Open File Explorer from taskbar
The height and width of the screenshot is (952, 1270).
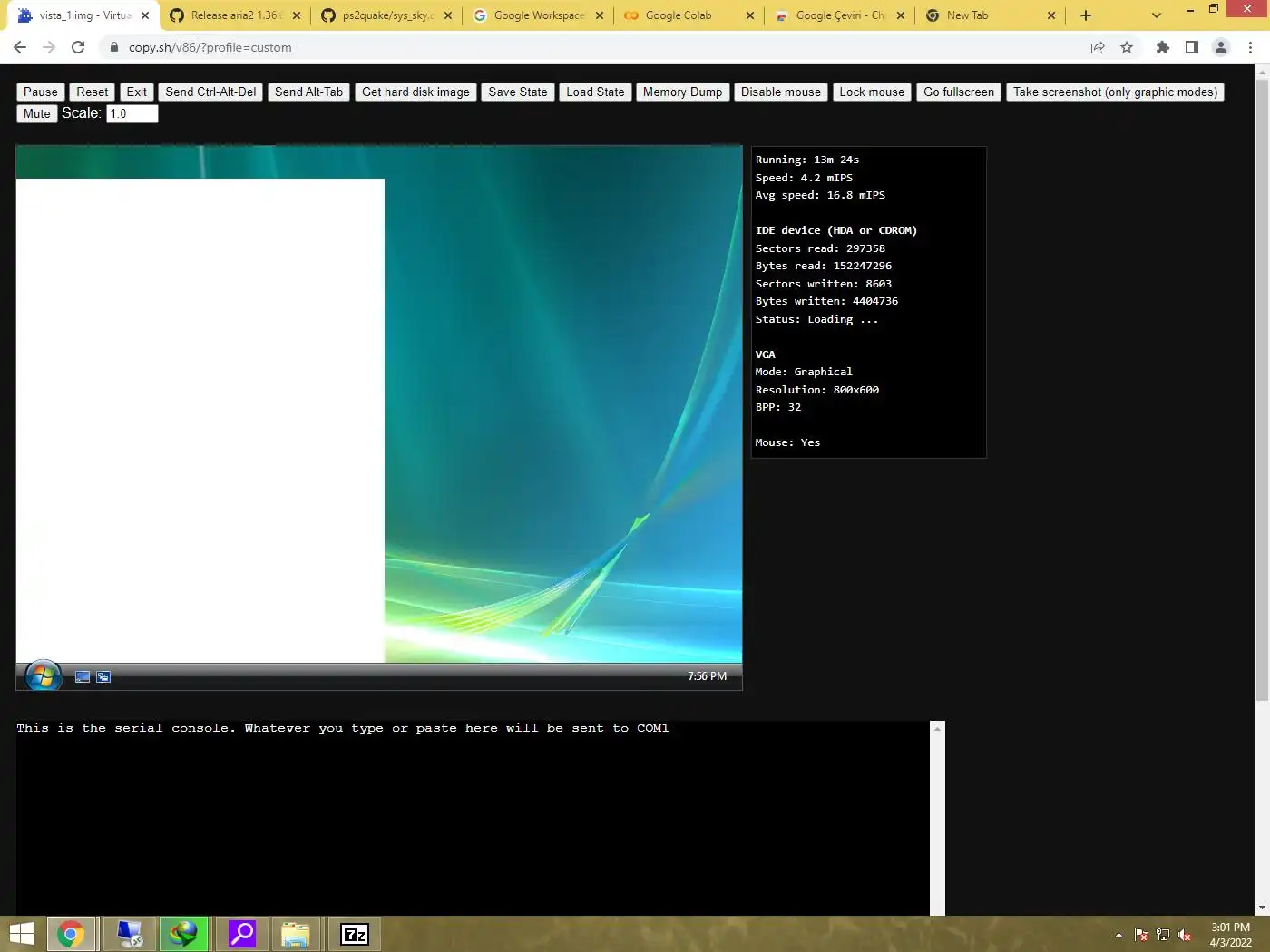point(296,934)
